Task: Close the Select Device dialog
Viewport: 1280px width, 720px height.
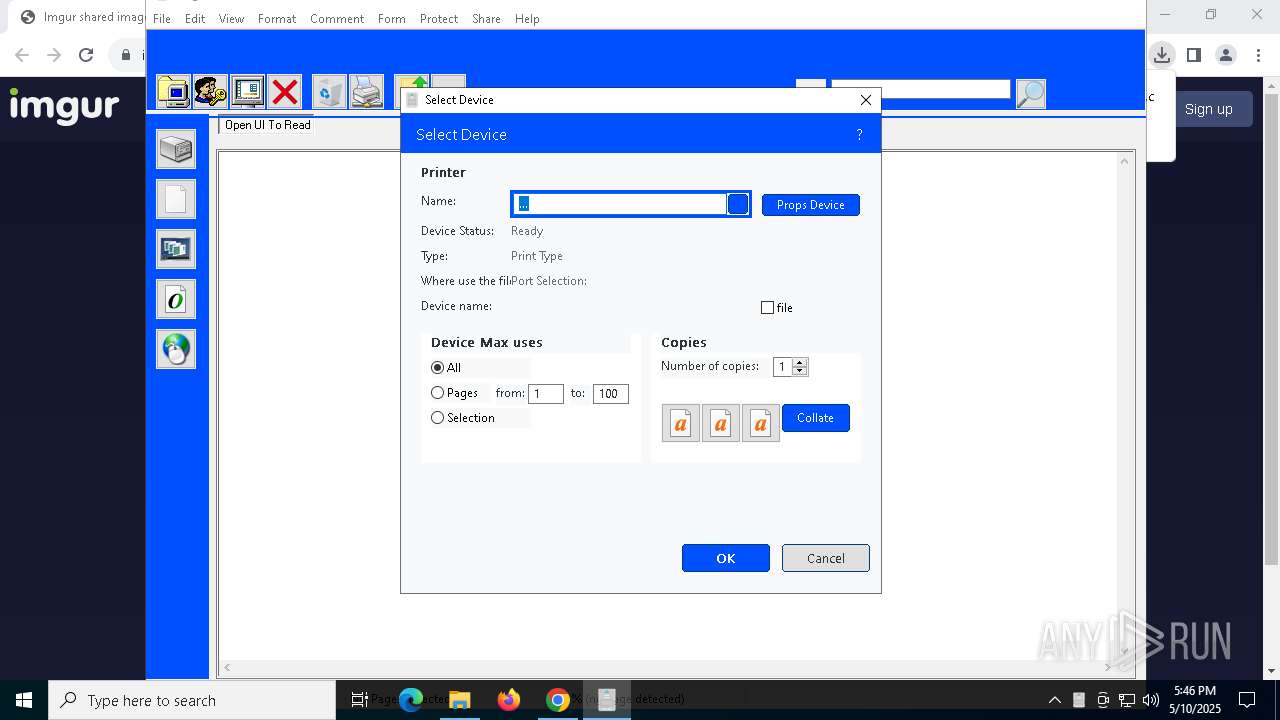Action: tap(866, 100)
